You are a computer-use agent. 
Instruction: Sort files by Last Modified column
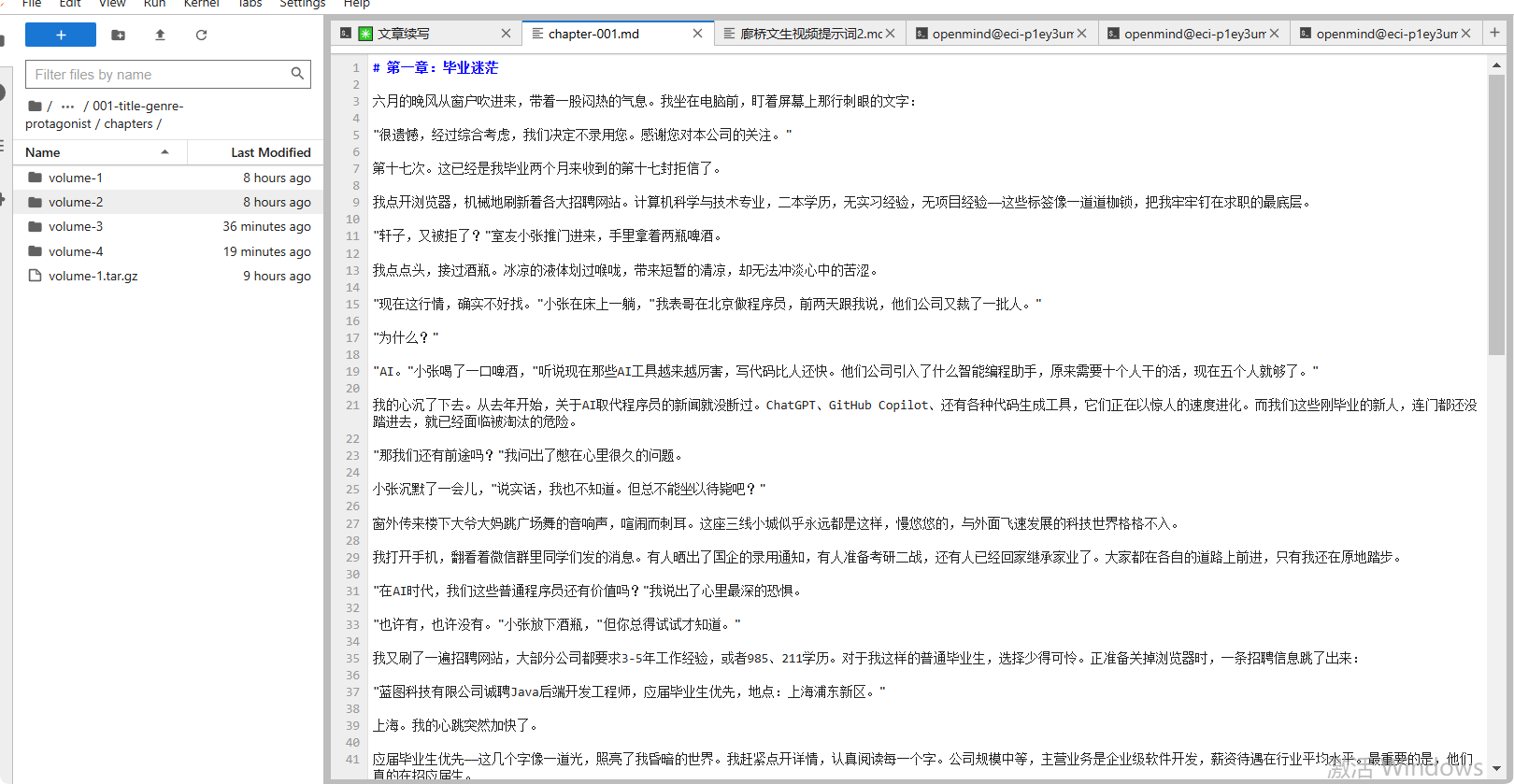pos(255,152)
